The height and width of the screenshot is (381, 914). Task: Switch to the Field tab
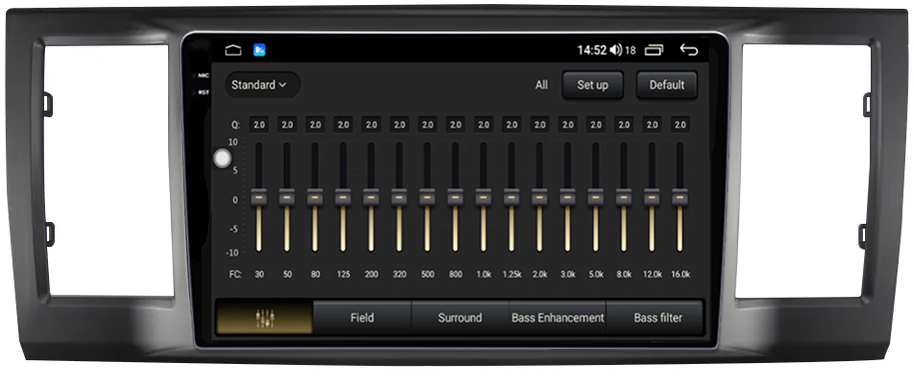[x=362, y=318]
